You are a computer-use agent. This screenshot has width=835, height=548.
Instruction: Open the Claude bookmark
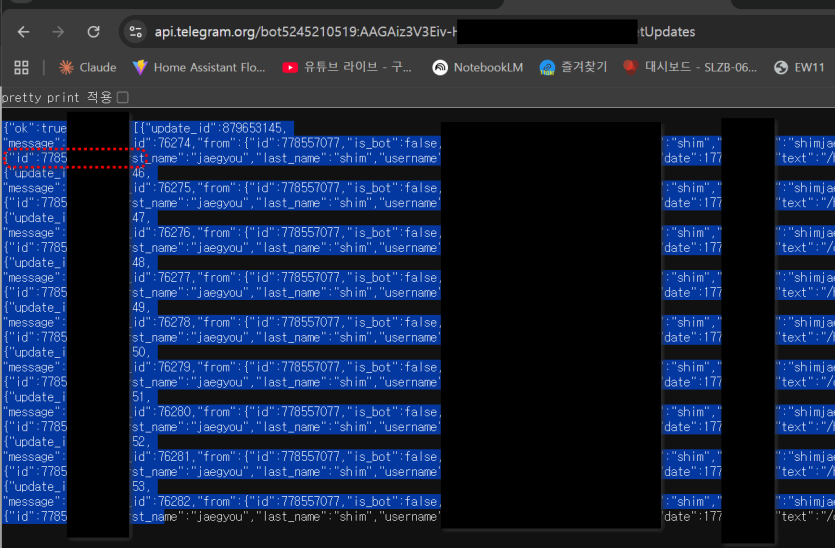pyautogui.click(x=88, y=68)
